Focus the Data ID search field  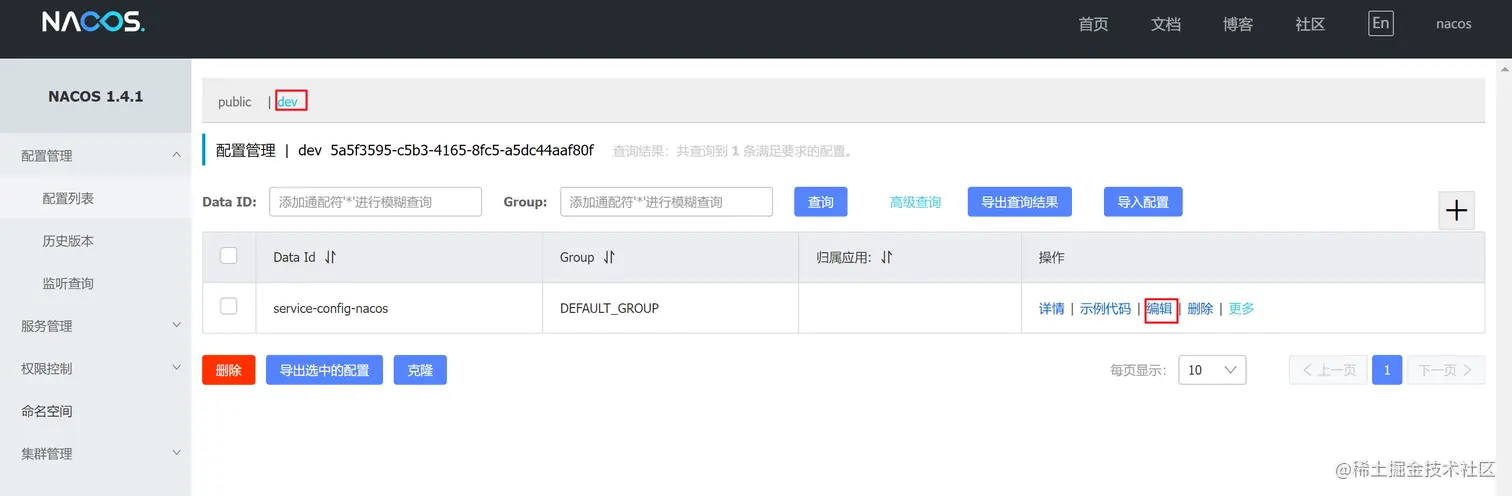point(375,201)
